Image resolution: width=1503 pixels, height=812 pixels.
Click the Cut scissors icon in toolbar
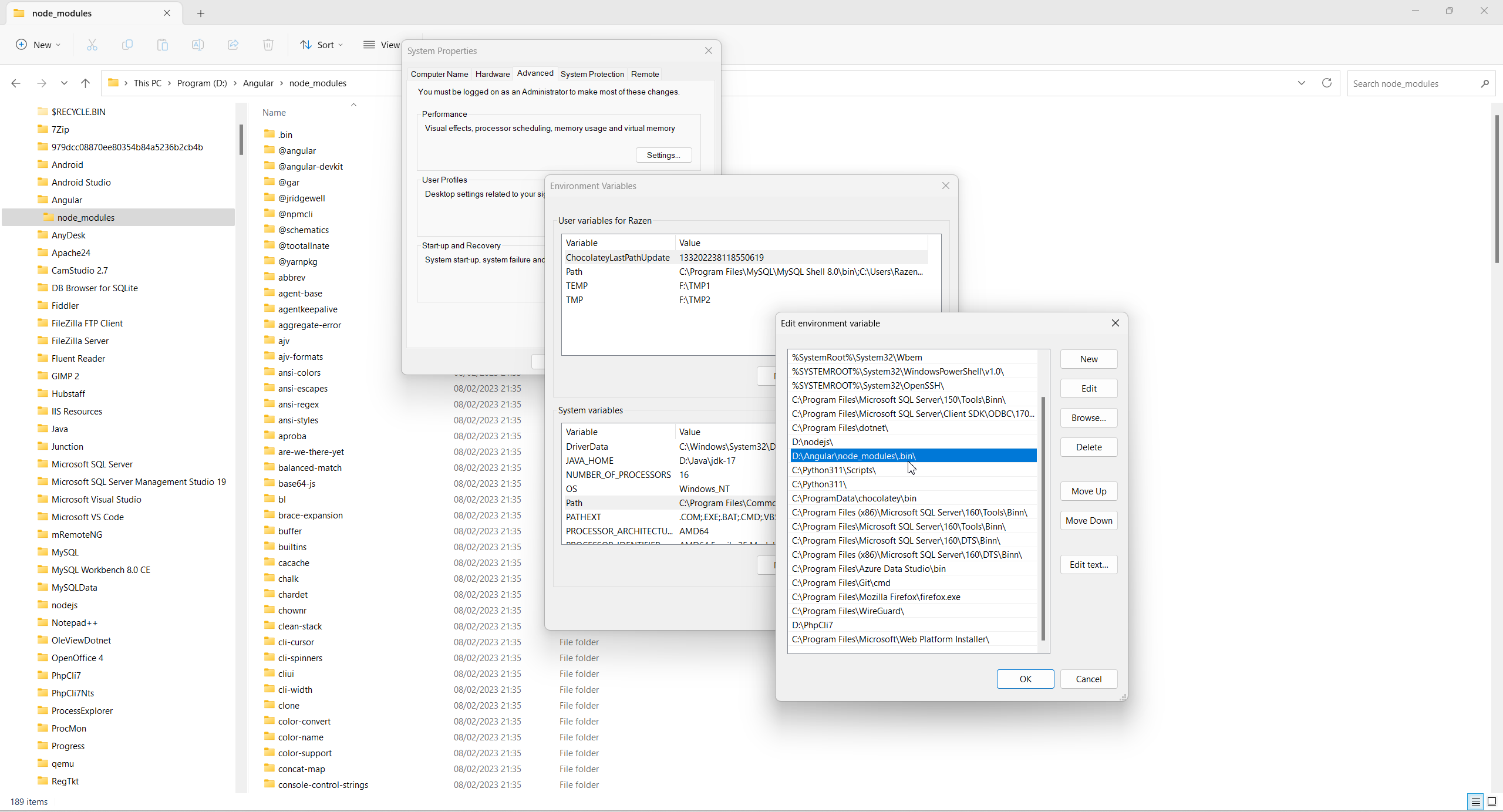point(92,45)
